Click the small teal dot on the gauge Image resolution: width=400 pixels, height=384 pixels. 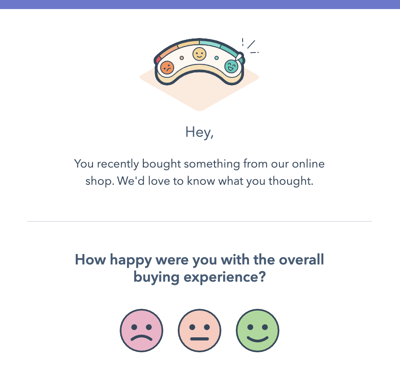(x=216, y=58)
